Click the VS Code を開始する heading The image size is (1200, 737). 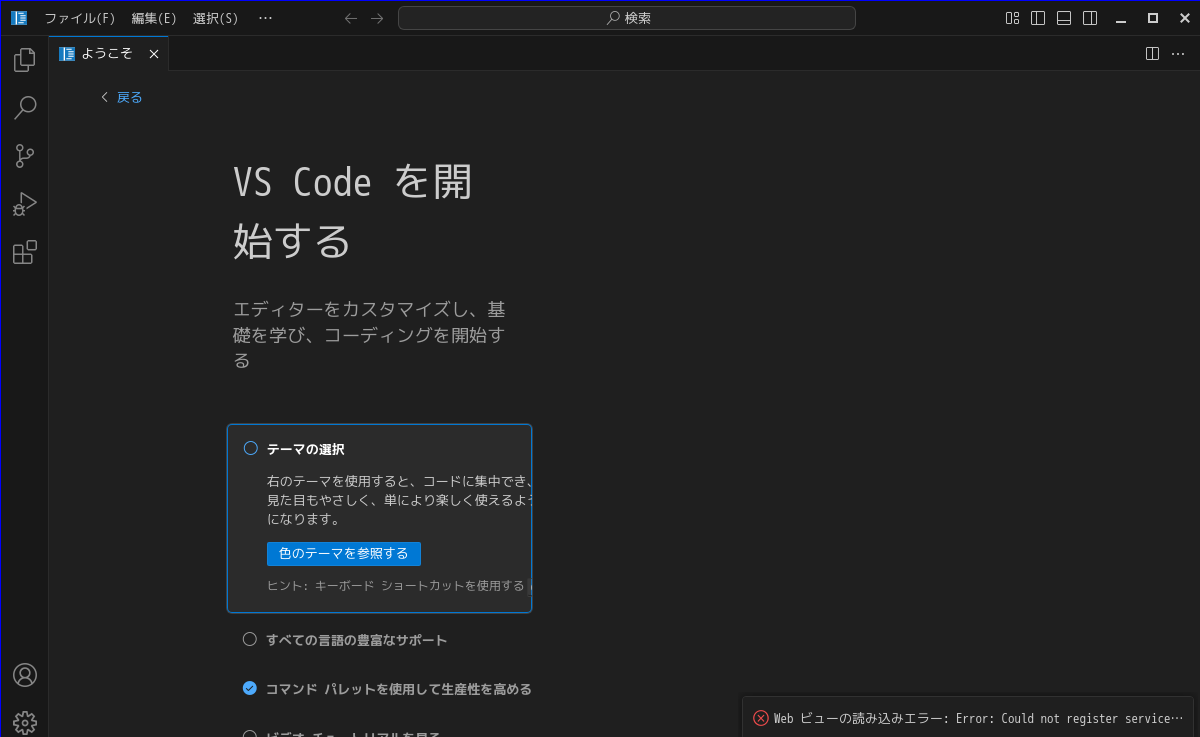[x=353, y=212]
